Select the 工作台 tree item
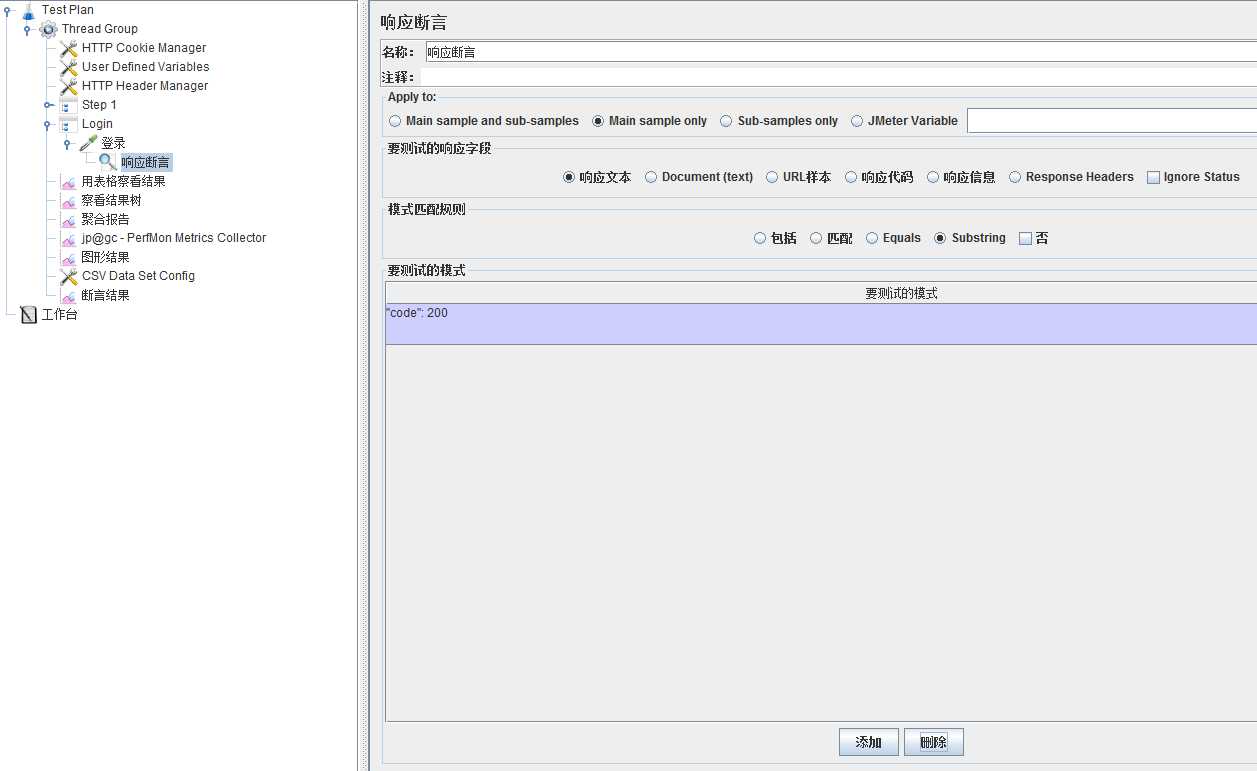The height and width of the screenshot is (771, 1257). point(59,315)
